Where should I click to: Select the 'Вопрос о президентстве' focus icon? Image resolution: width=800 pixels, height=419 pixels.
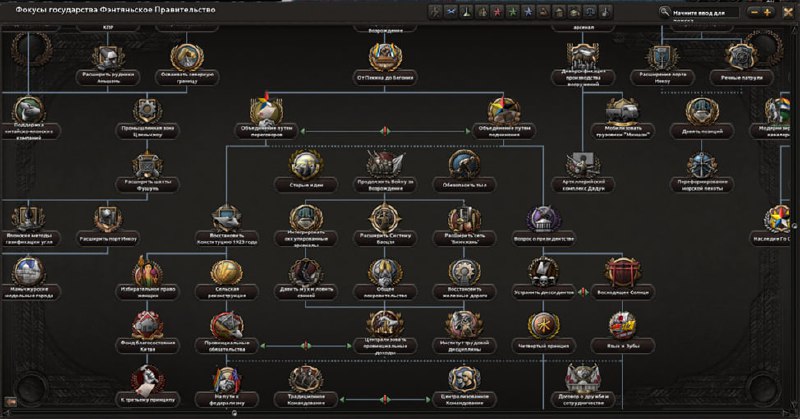[x=543, y=218]
